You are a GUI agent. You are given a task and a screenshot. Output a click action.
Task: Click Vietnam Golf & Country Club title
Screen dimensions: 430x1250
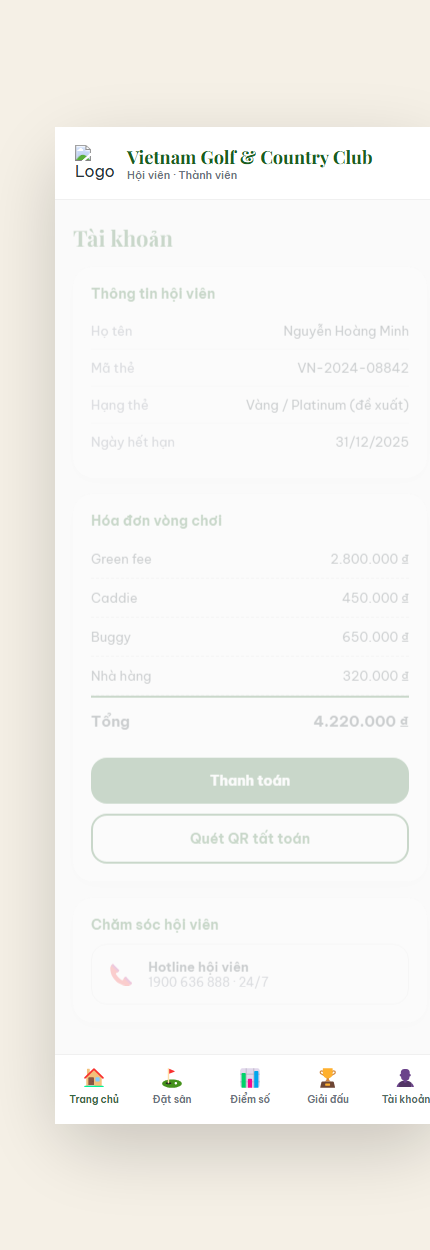pyautogui.click(x=250, y=157)
